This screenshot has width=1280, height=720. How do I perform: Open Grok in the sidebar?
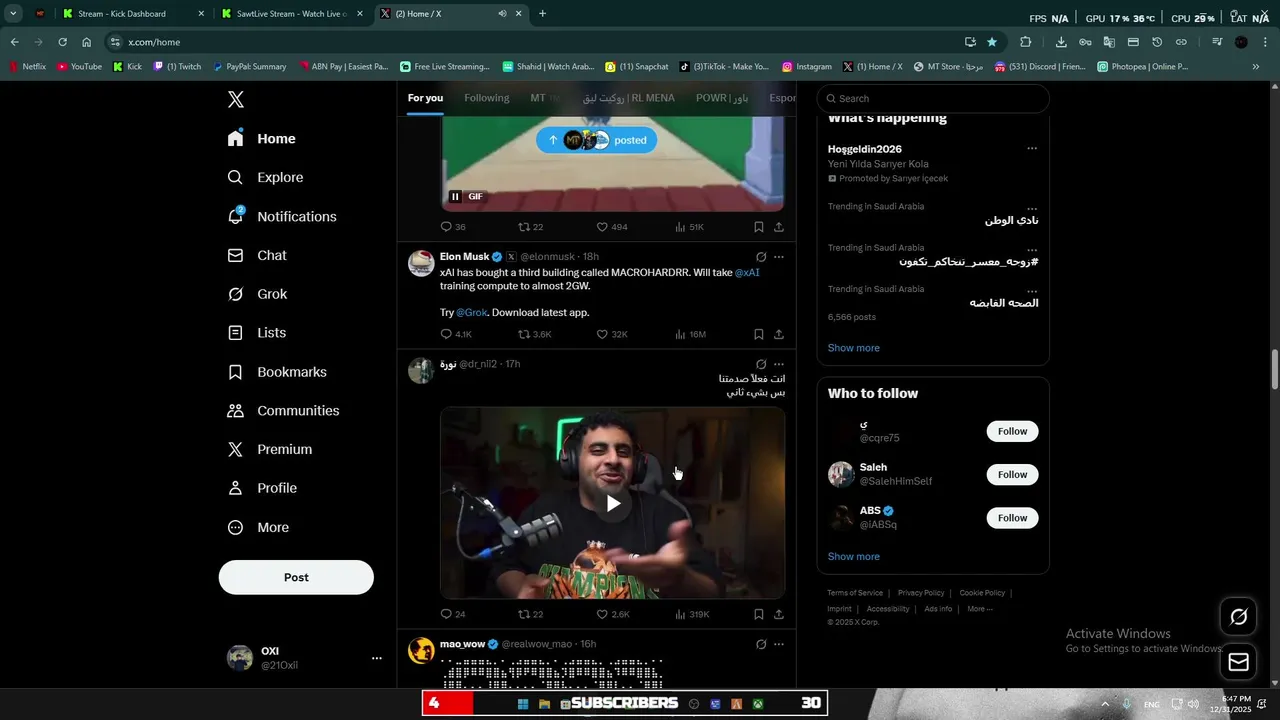point(258,294)
